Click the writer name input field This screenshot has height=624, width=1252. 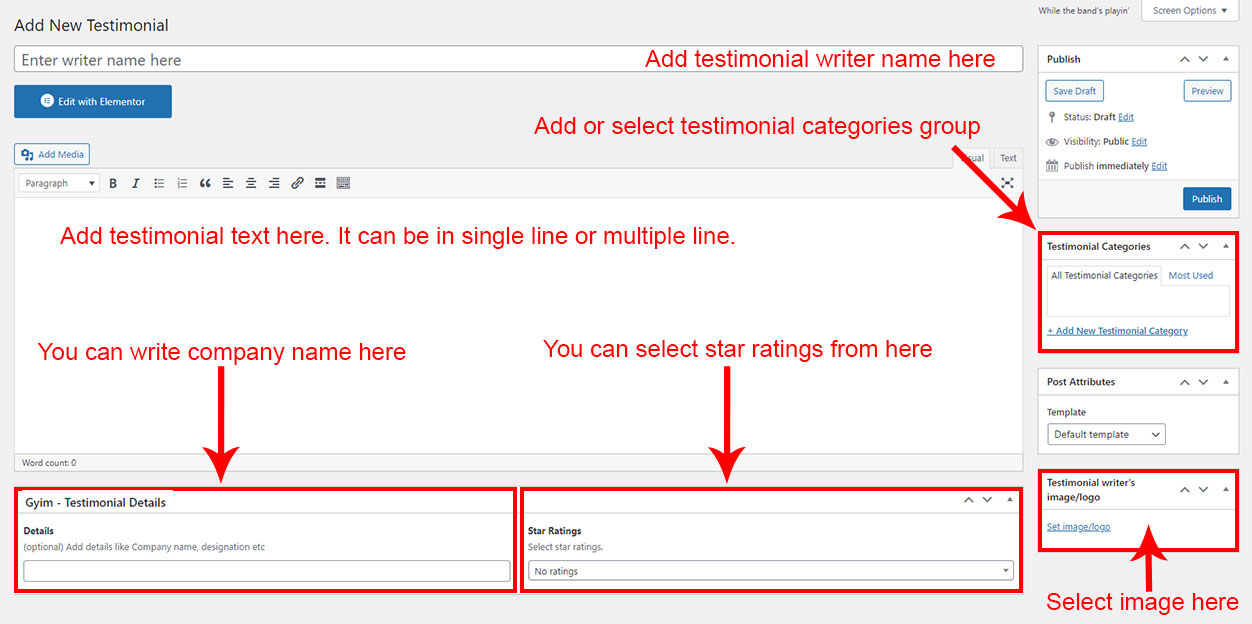pos(320,60)
